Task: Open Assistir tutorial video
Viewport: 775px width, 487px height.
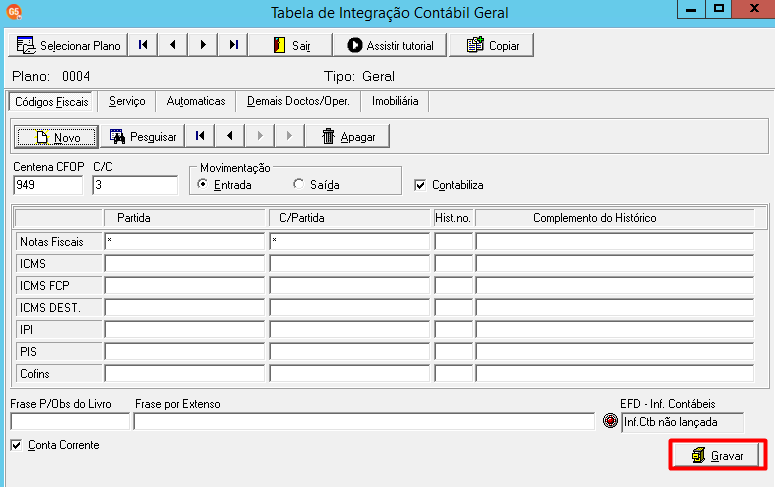Action: pyautogui.click(x=390, y=45)
